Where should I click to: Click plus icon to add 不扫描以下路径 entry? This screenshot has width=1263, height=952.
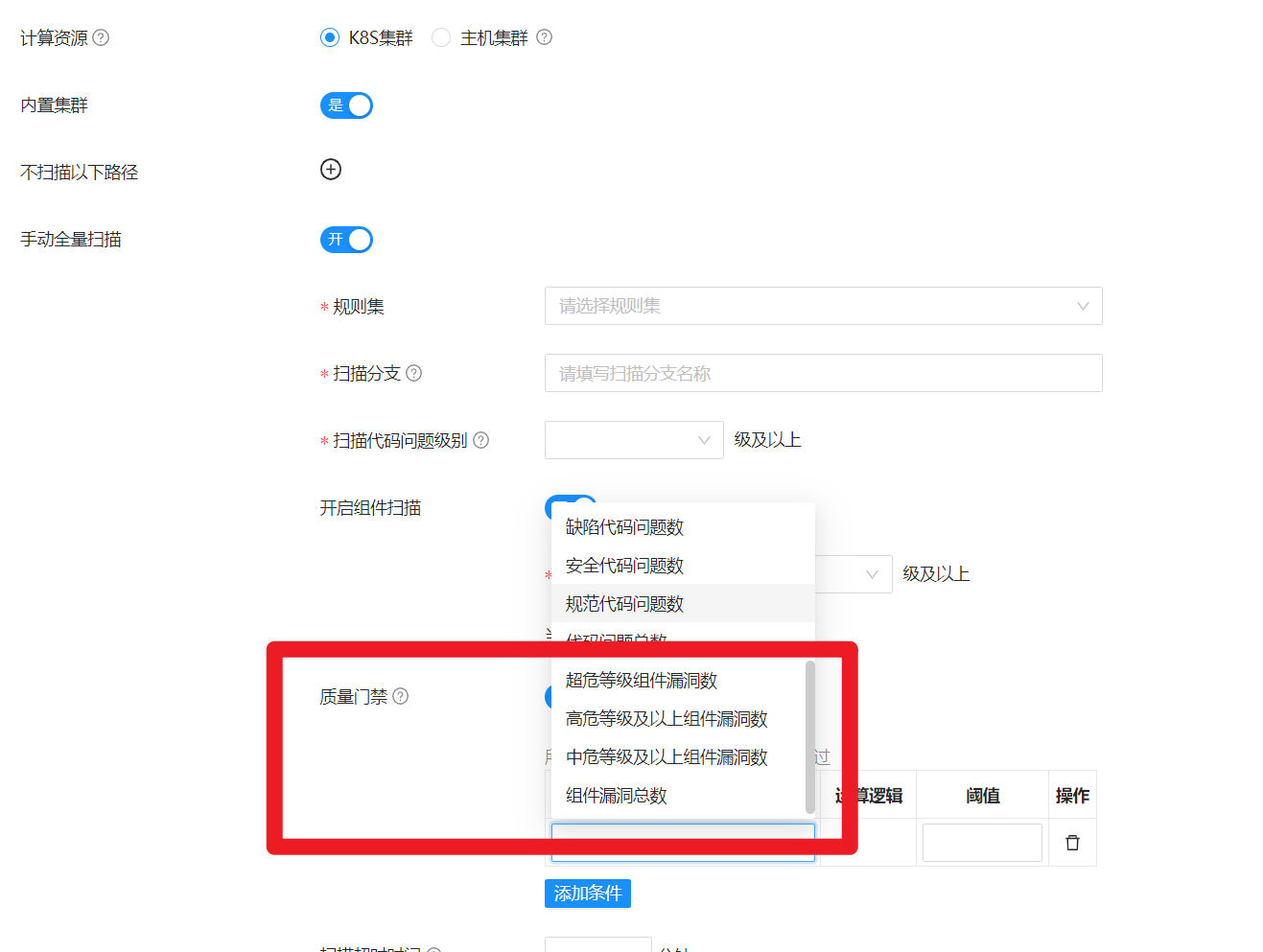330,169
